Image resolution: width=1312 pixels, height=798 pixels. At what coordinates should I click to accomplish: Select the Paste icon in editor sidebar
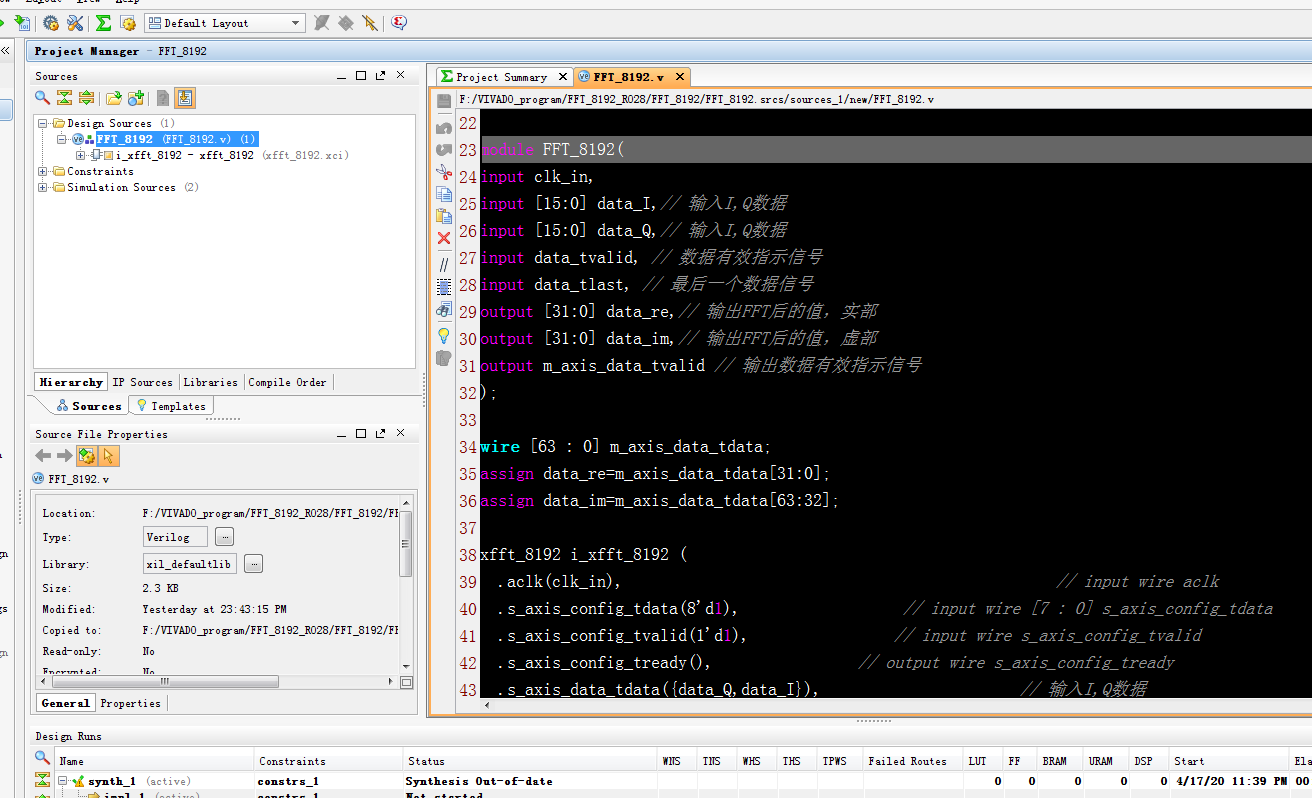coord(443,215)
